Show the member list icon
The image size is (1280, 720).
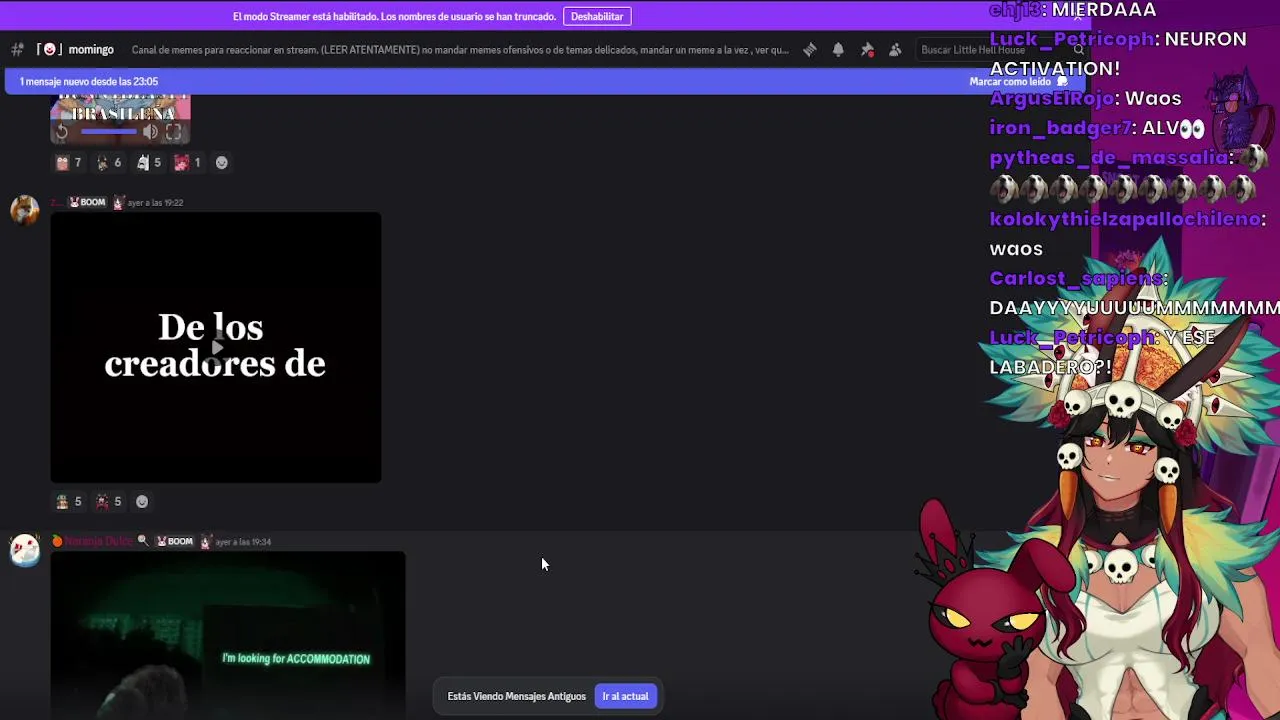(x=895, y=49)
